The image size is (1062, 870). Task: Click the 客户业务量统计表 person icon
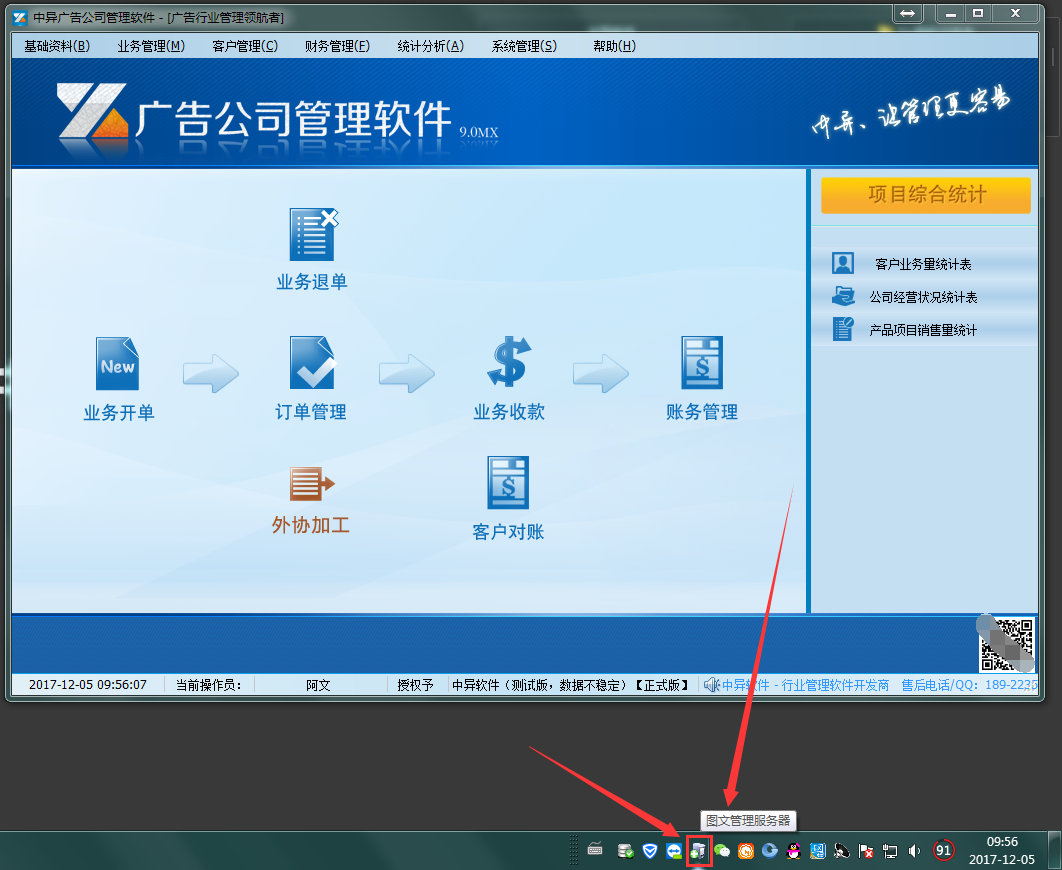(x=843, y=263)
